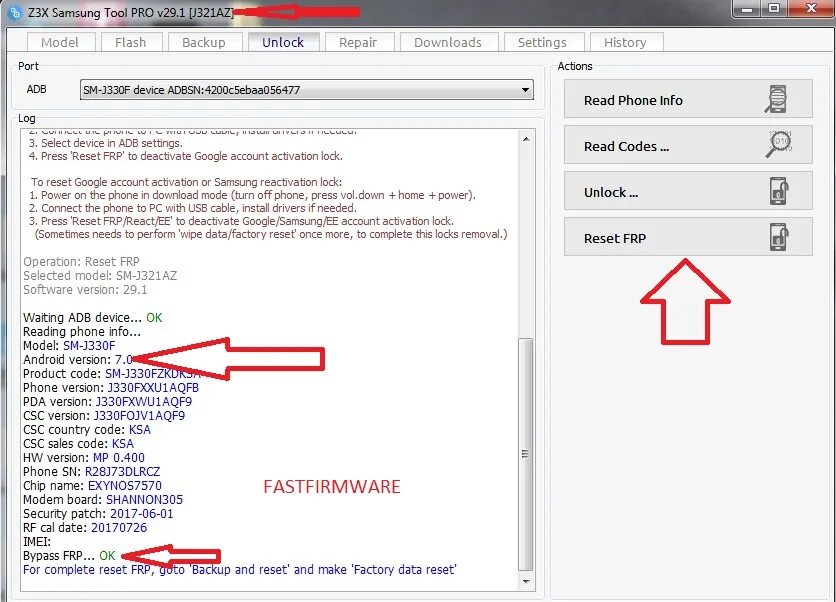Click 'CSC country code: KSA' log line

point(87,429)
